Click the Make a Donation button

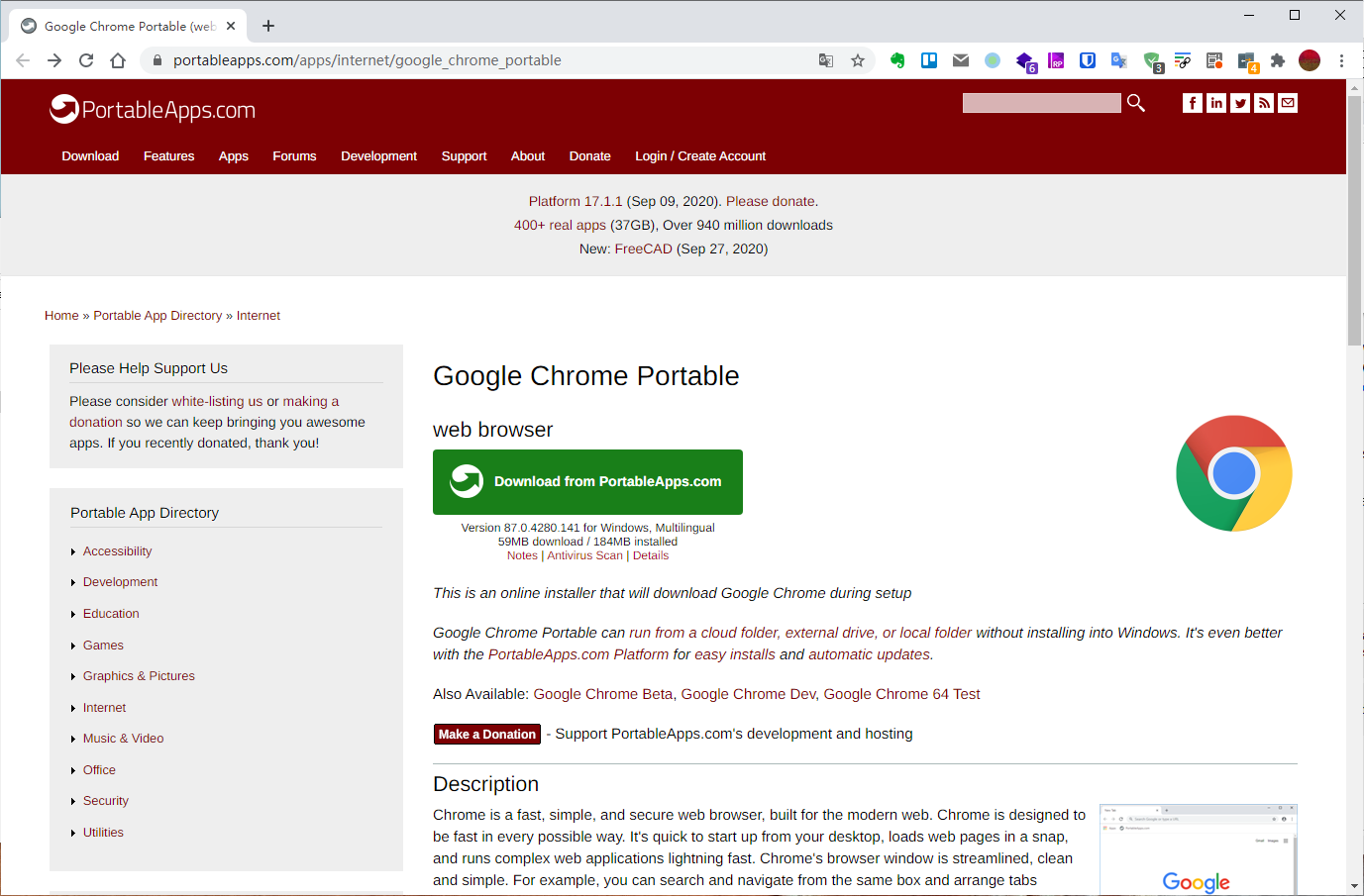(487, 734)
